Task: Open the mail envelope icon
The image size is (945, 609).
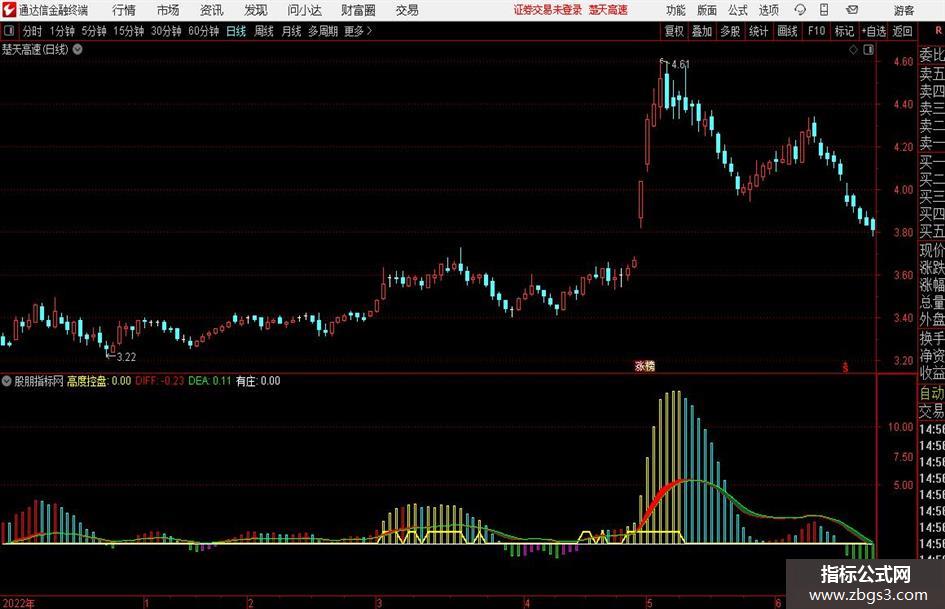Action: pyautogui.click(x=852, y=10)
